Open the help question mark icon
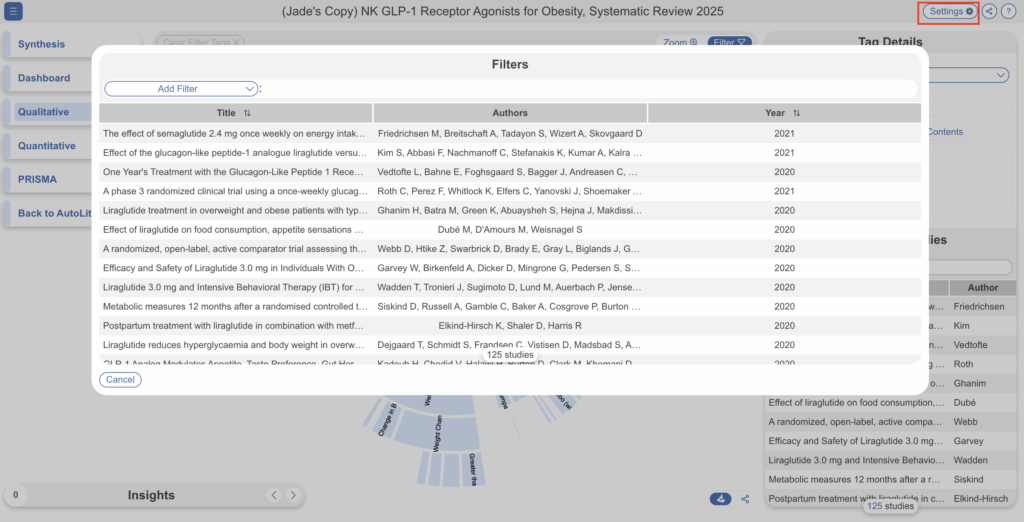 [1008, 12]
